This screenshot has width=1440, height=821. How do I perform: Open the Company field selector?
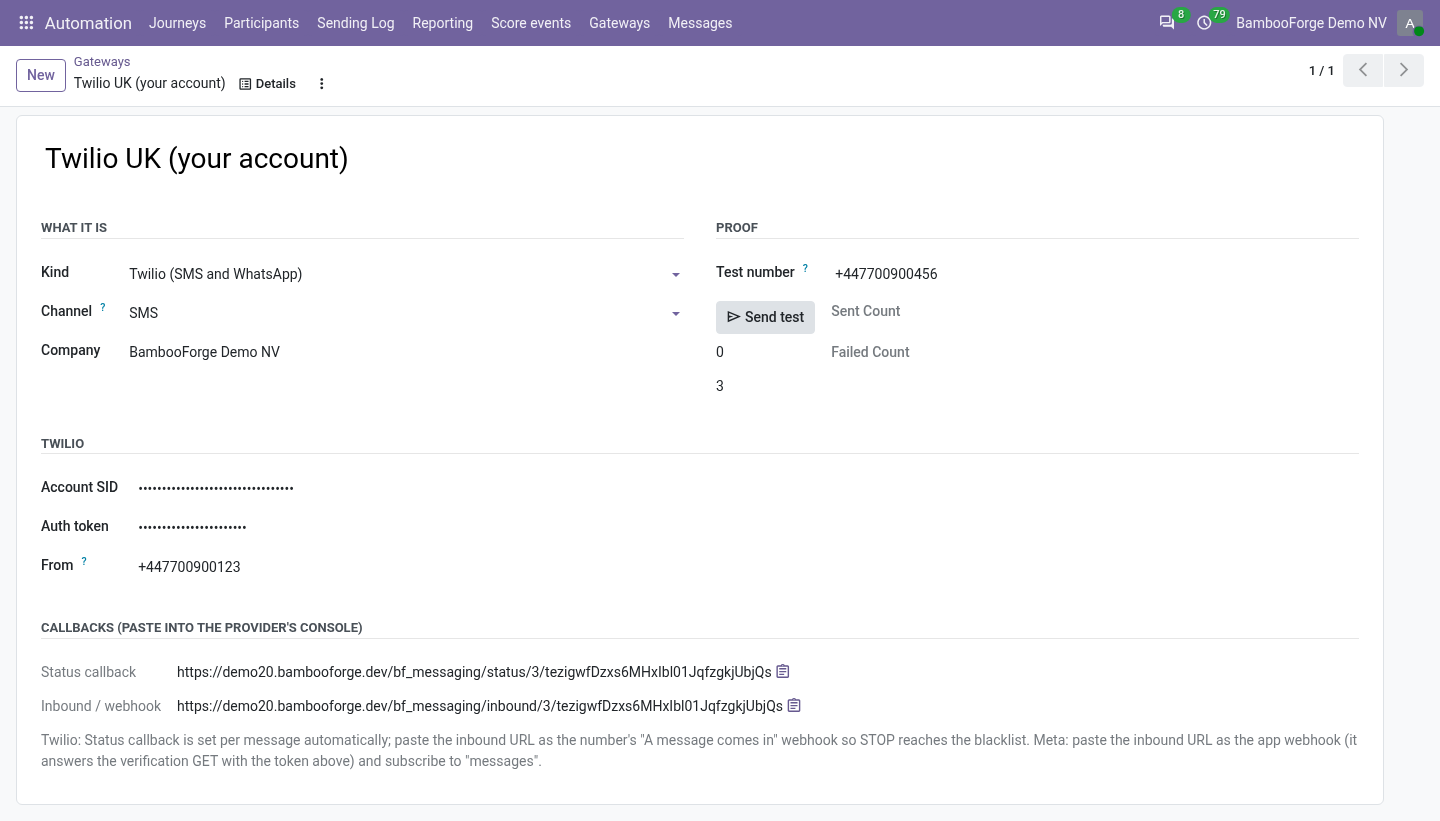pos(406,352)
